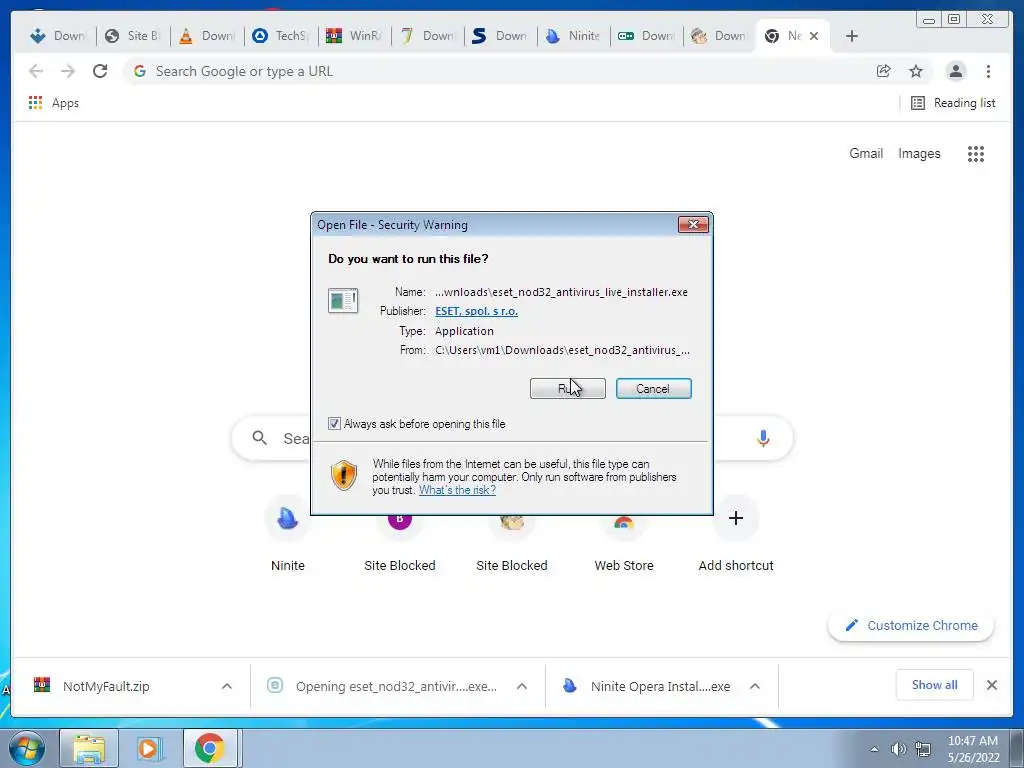Show hidden system tray icons
Viewport: 1024px width, 768px height.
pos(874,749)
